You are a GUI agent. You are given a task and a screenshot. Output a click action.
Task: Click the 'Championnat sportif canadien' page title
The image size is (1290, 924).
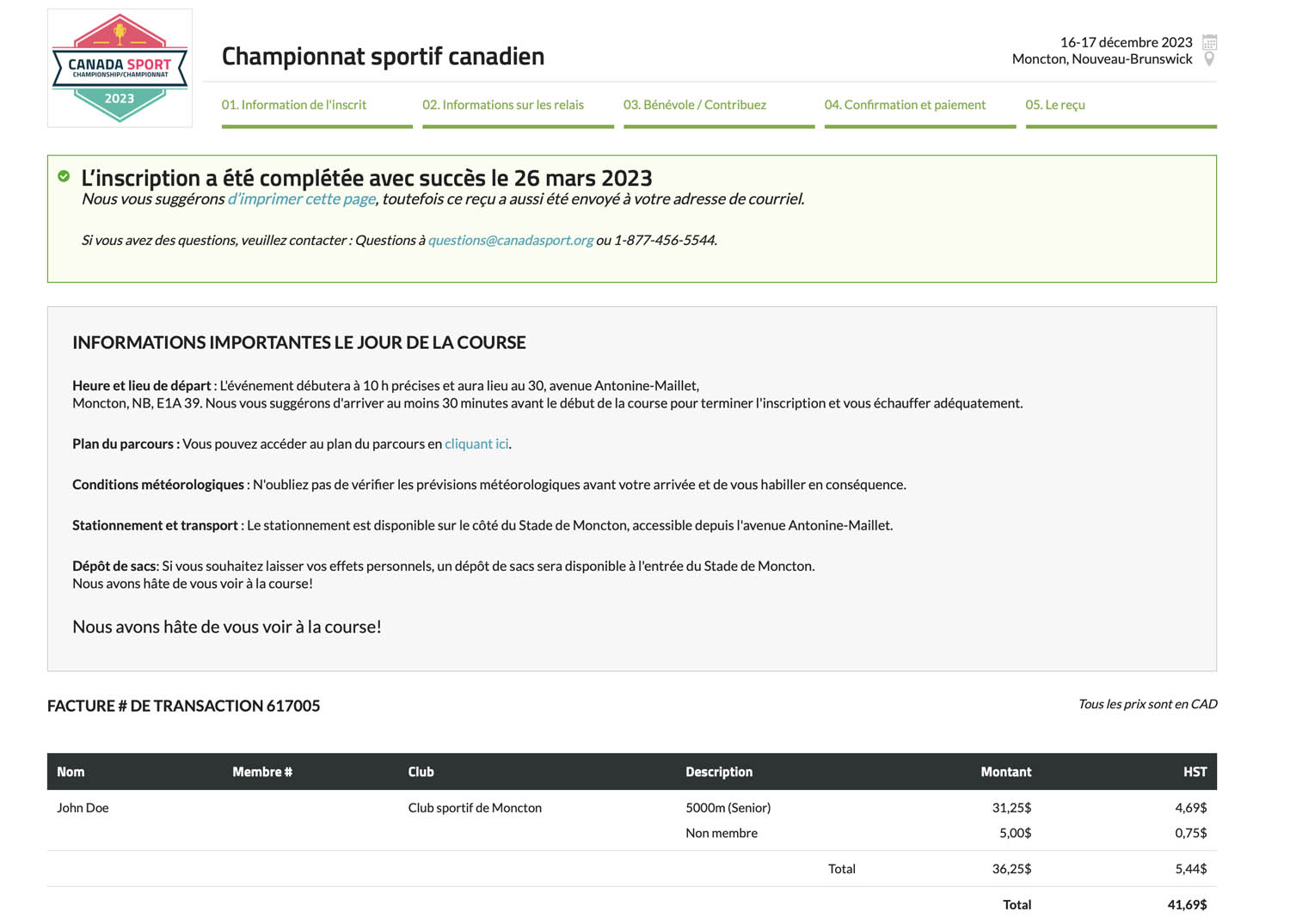point(383,56)
